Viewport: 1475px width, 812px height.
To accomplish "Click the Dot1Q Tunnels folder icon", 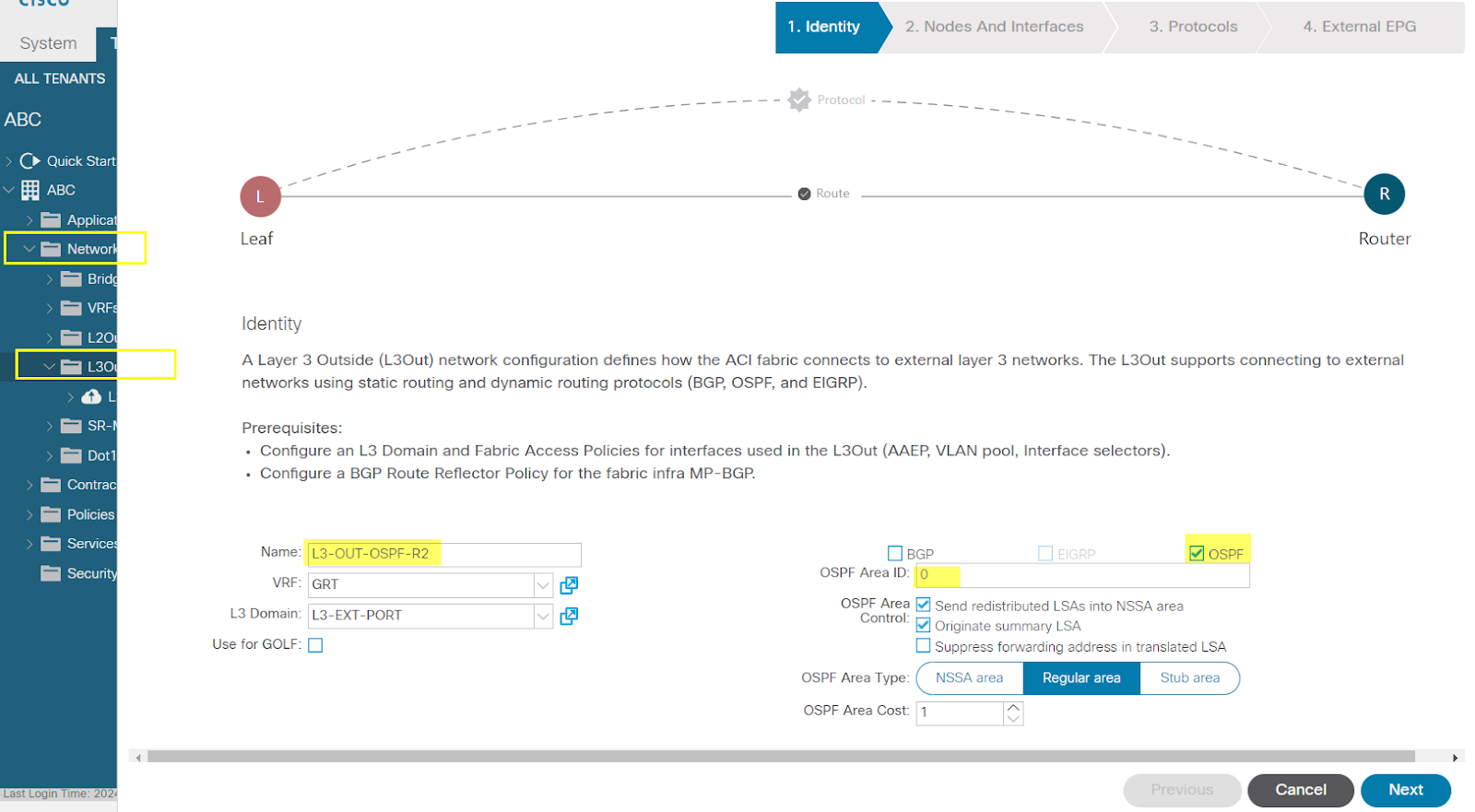I will [x=71, y=455].
